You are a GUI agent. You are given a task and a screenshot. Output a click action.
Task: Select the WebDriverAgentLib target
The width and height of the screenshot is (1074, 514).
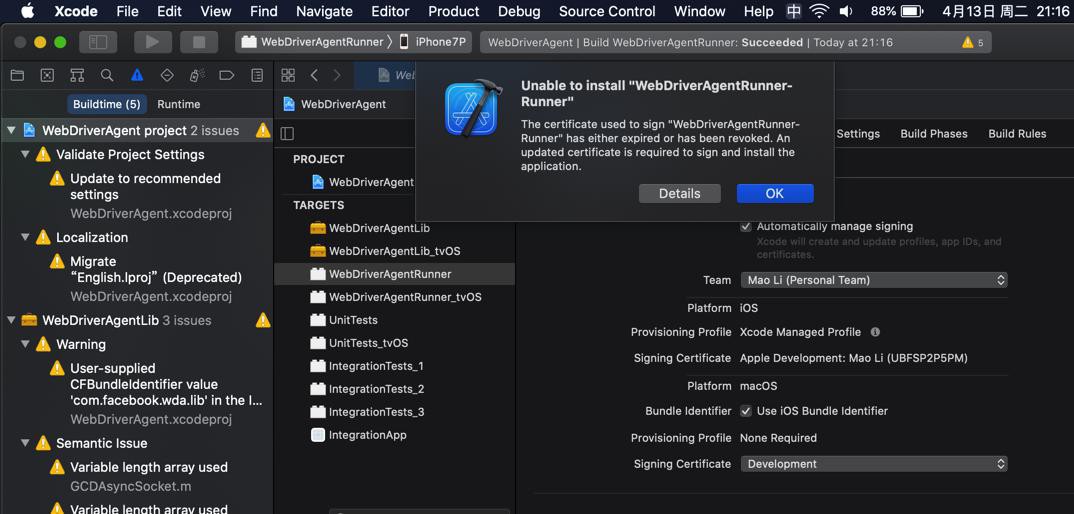coord(394,228)
